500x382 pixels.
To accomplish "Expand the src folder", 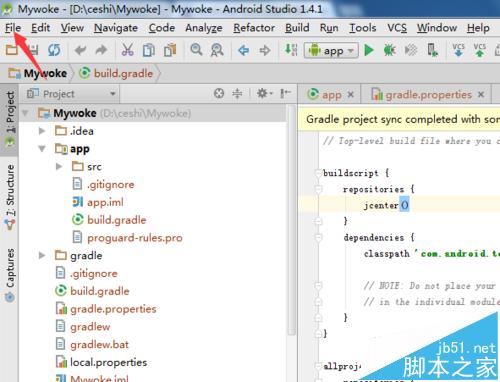I will click(x=59, y=166).
